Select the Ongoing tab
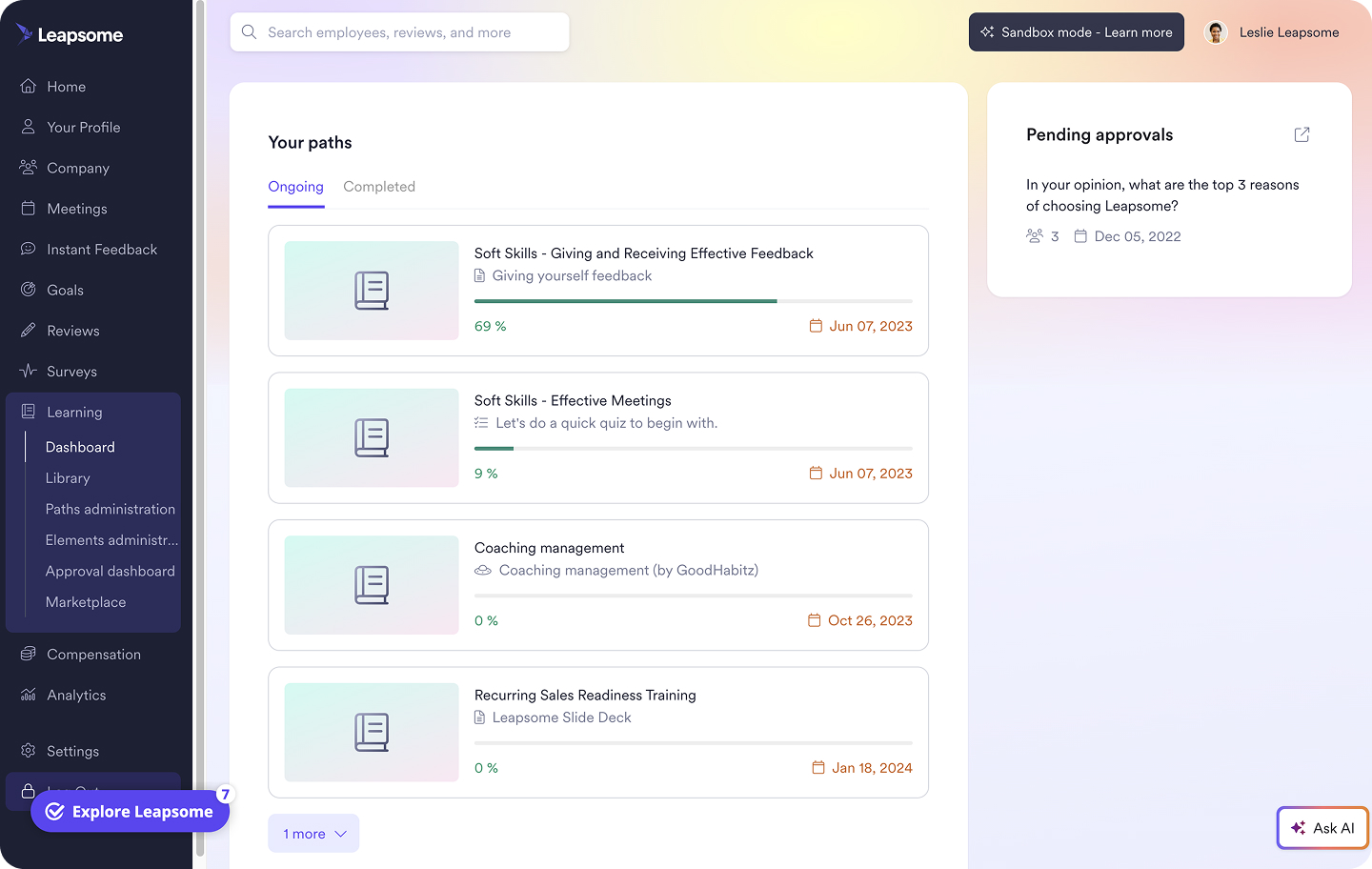The width and height of the screenshot is (1372, 869). (x=295, y=186)
